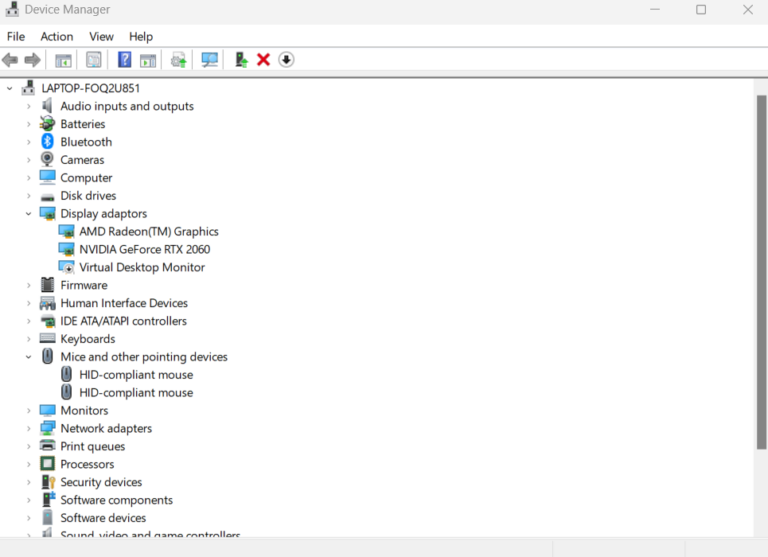The width and height of the screenshot is (768, 557).
Task: Select the Software devices label
Action: 103,518
